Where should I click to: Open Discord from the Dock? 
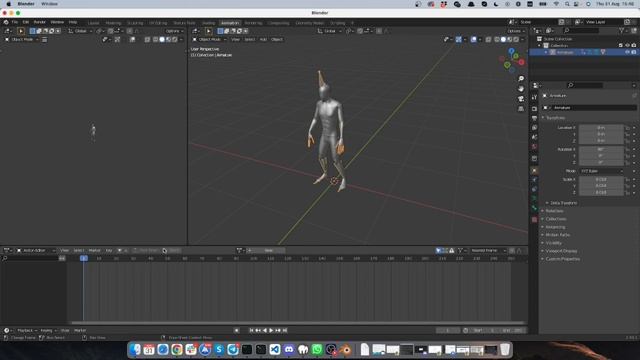[289, 349]
